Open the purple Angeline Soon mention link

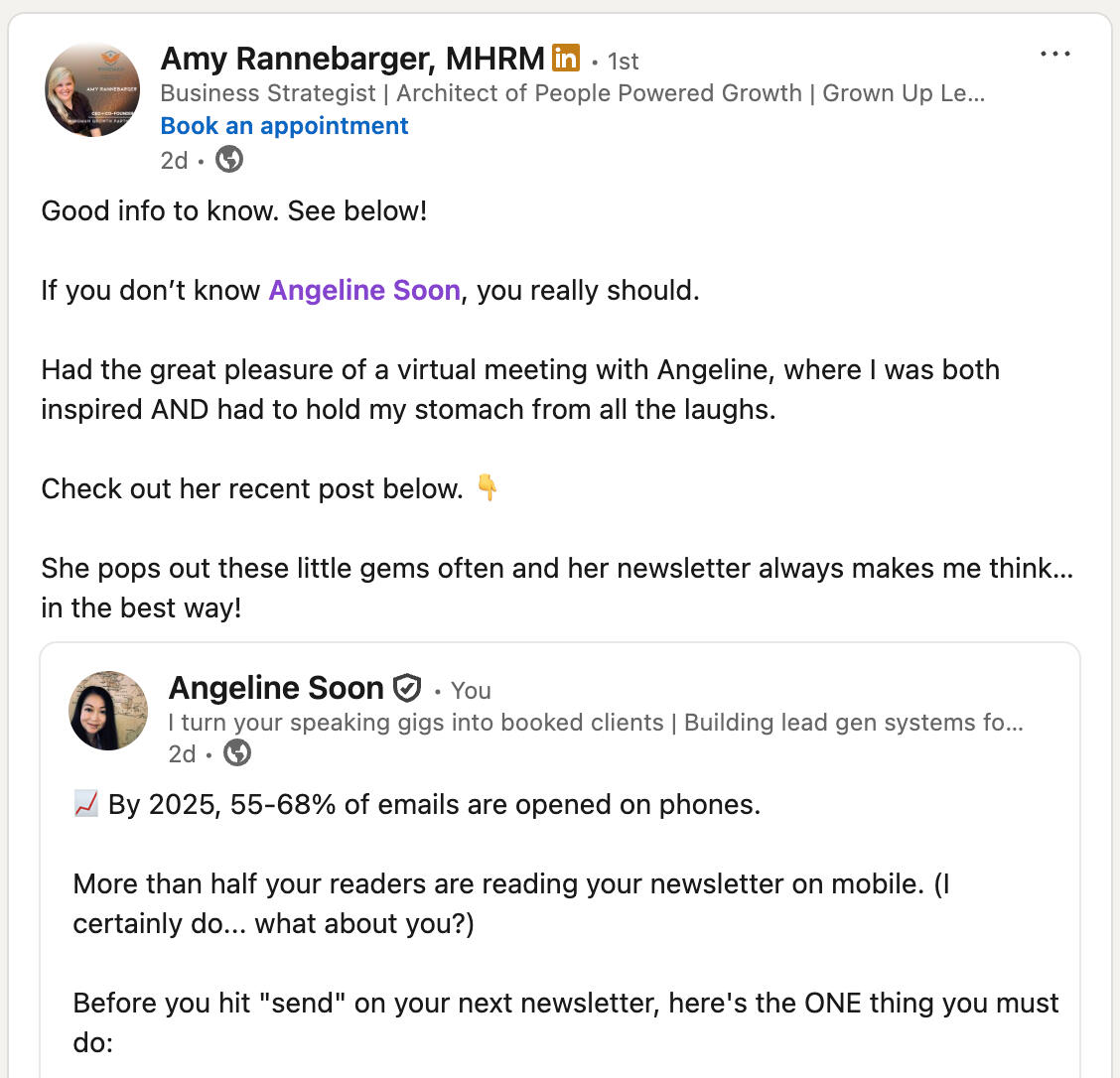click(364, 291)
